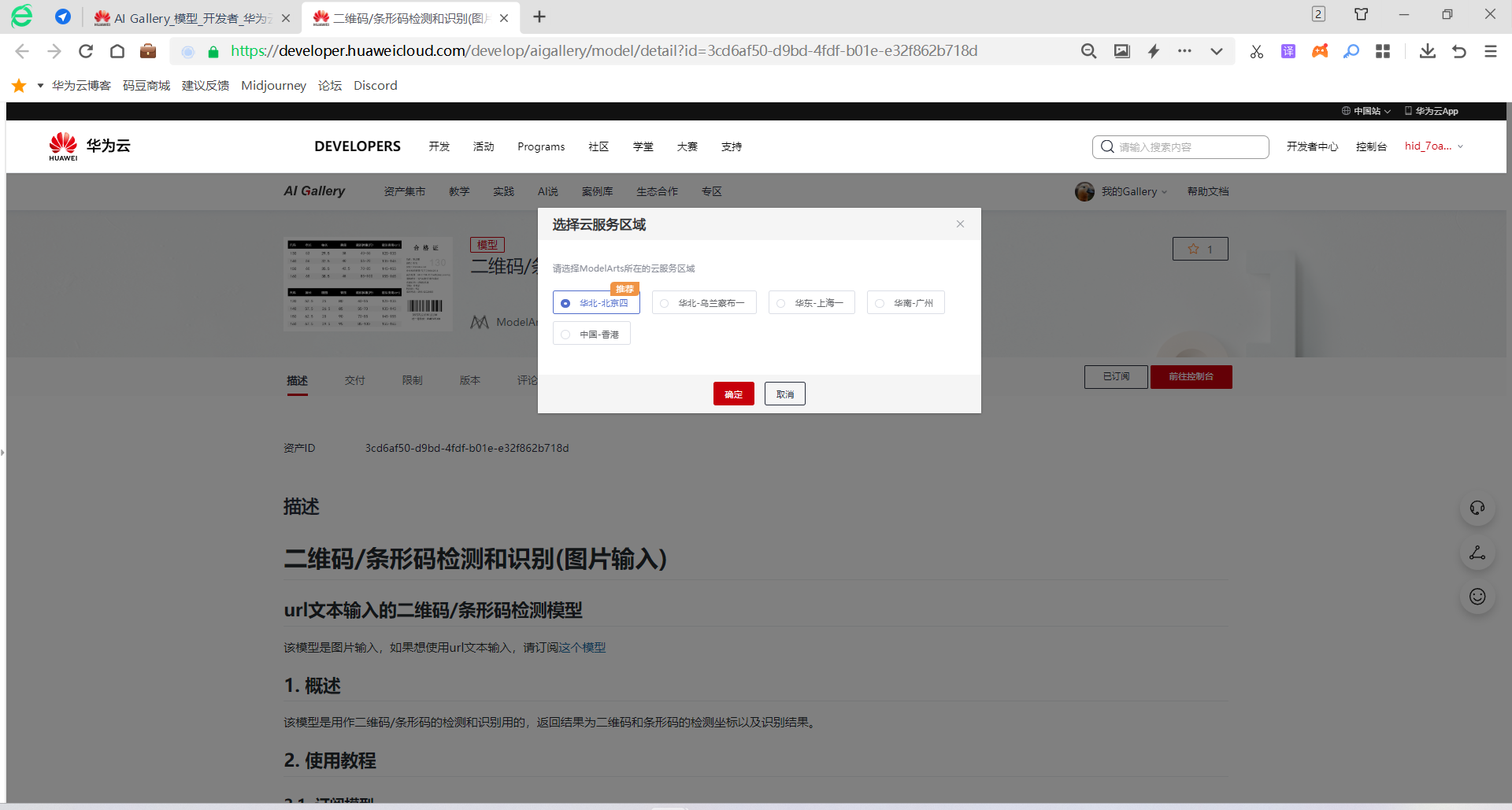Screen dimensions: 1512x810
Task: Choose the 中国-香港 region option
Action: (591, 334)
